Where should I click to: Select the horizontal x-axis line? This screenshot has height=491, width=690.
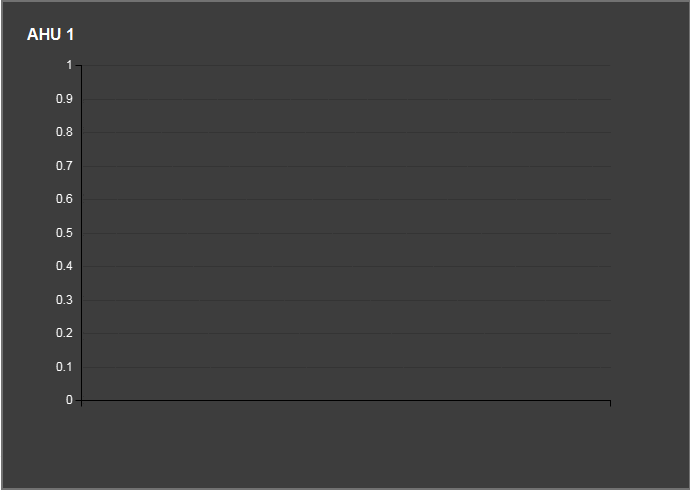tap(346, 400)
